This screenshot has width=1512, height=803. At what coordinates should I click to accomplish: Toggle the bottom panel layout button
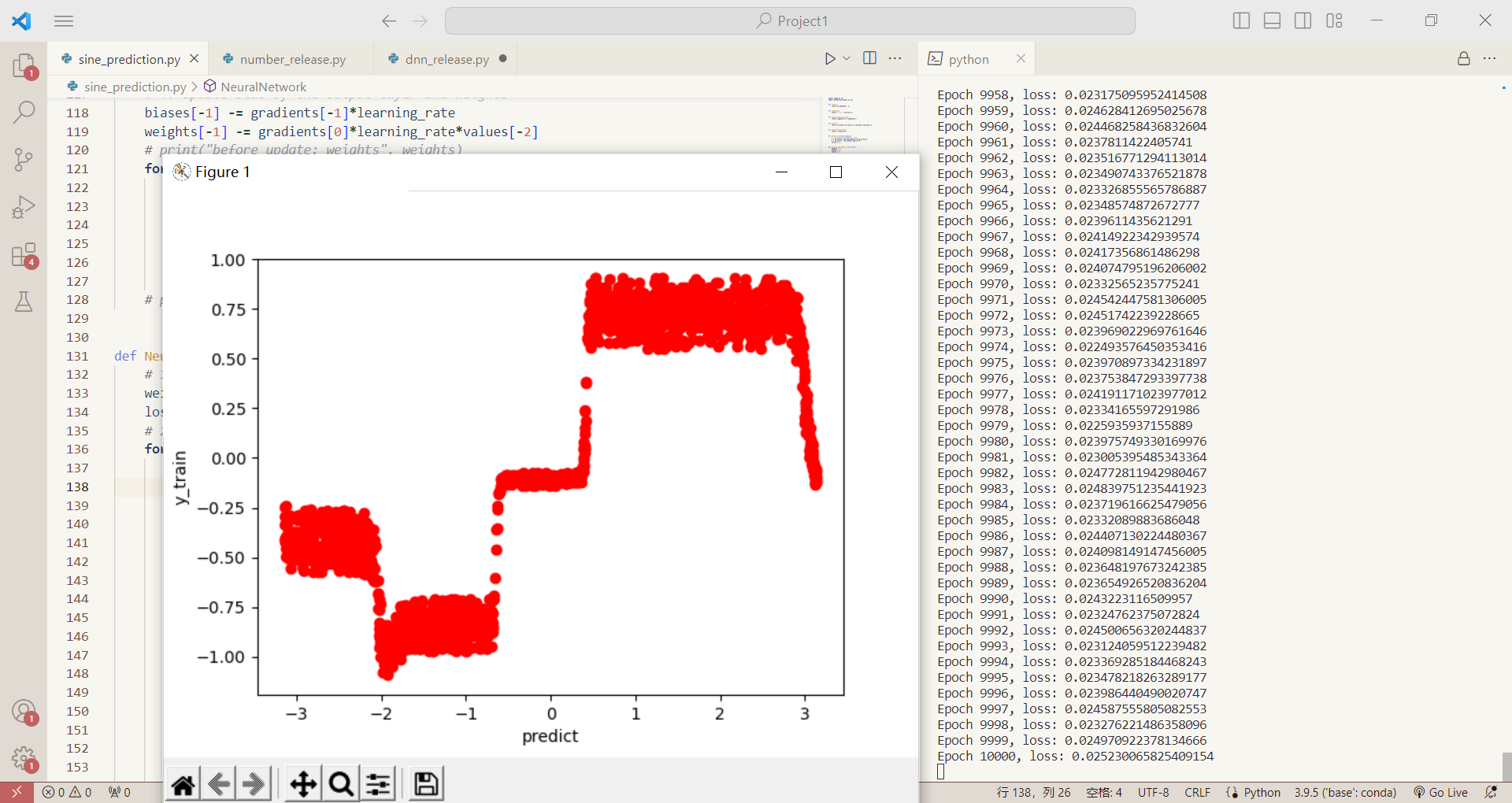tap(1272, 21)
